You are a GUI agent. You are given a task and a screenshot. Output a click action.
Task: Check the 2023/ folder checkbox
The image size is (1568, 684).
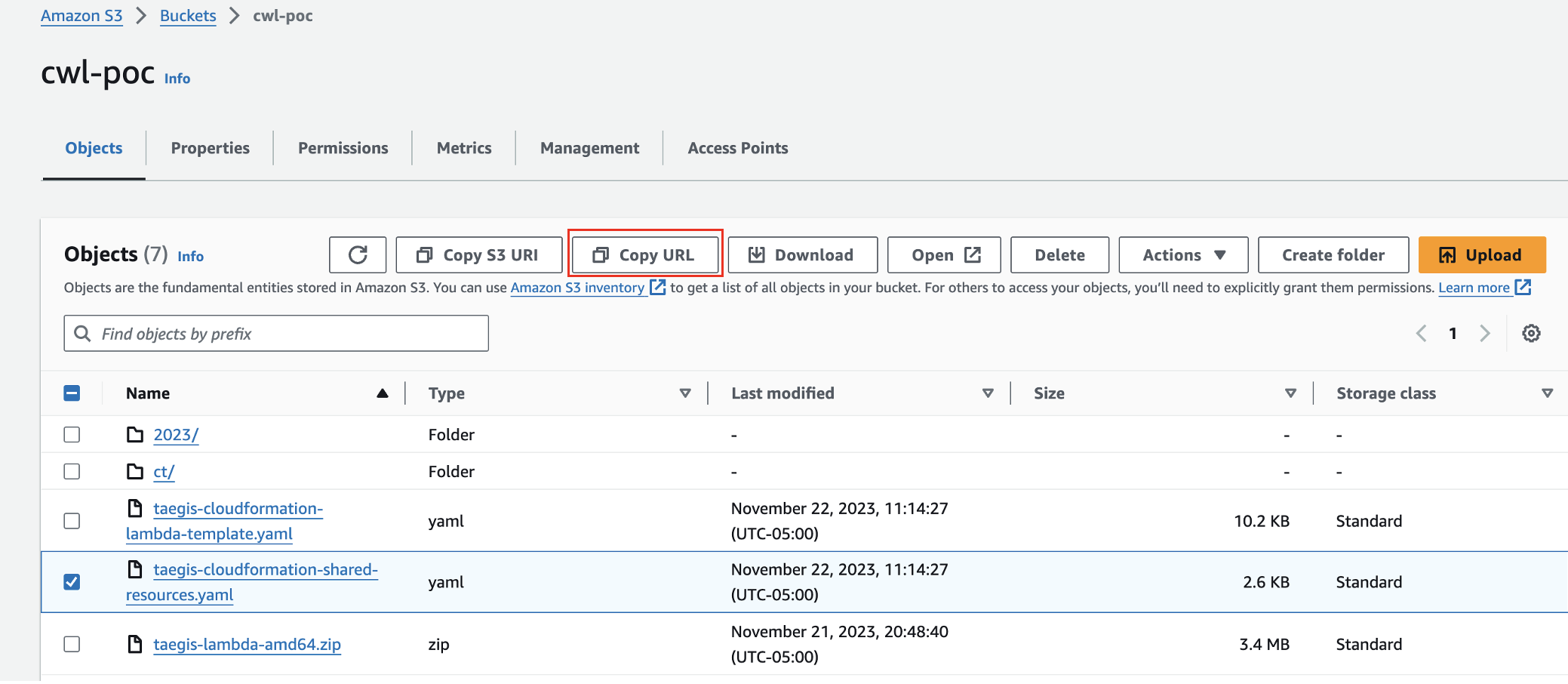pyautogui.click(x=72, y=434)
